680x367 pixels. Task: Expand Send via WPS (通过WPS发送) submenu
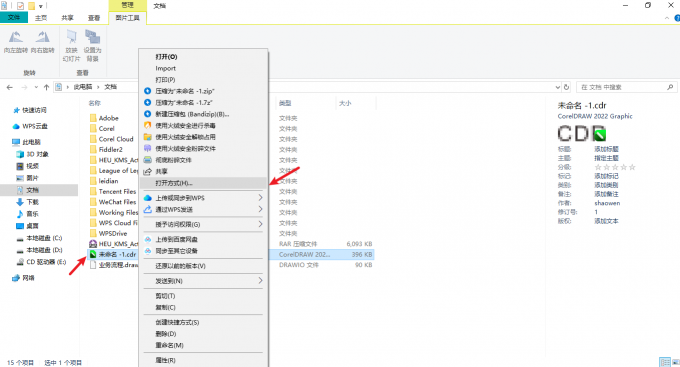tap(203, 210)
